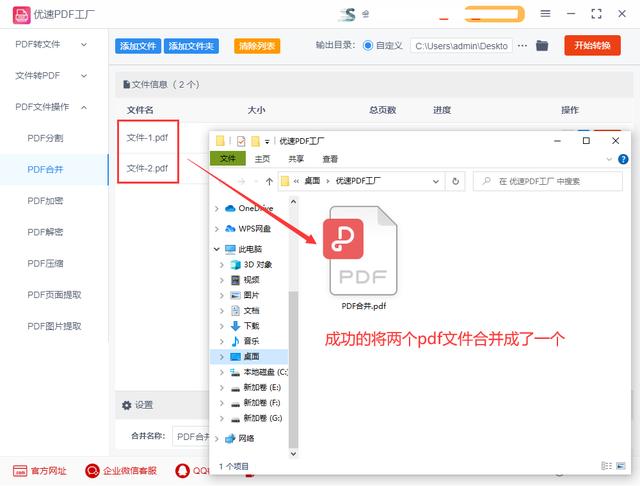This screenshot has width=640, height=486.
Task: Click the QQ customer service icon
Action: [x=182, y=471]
